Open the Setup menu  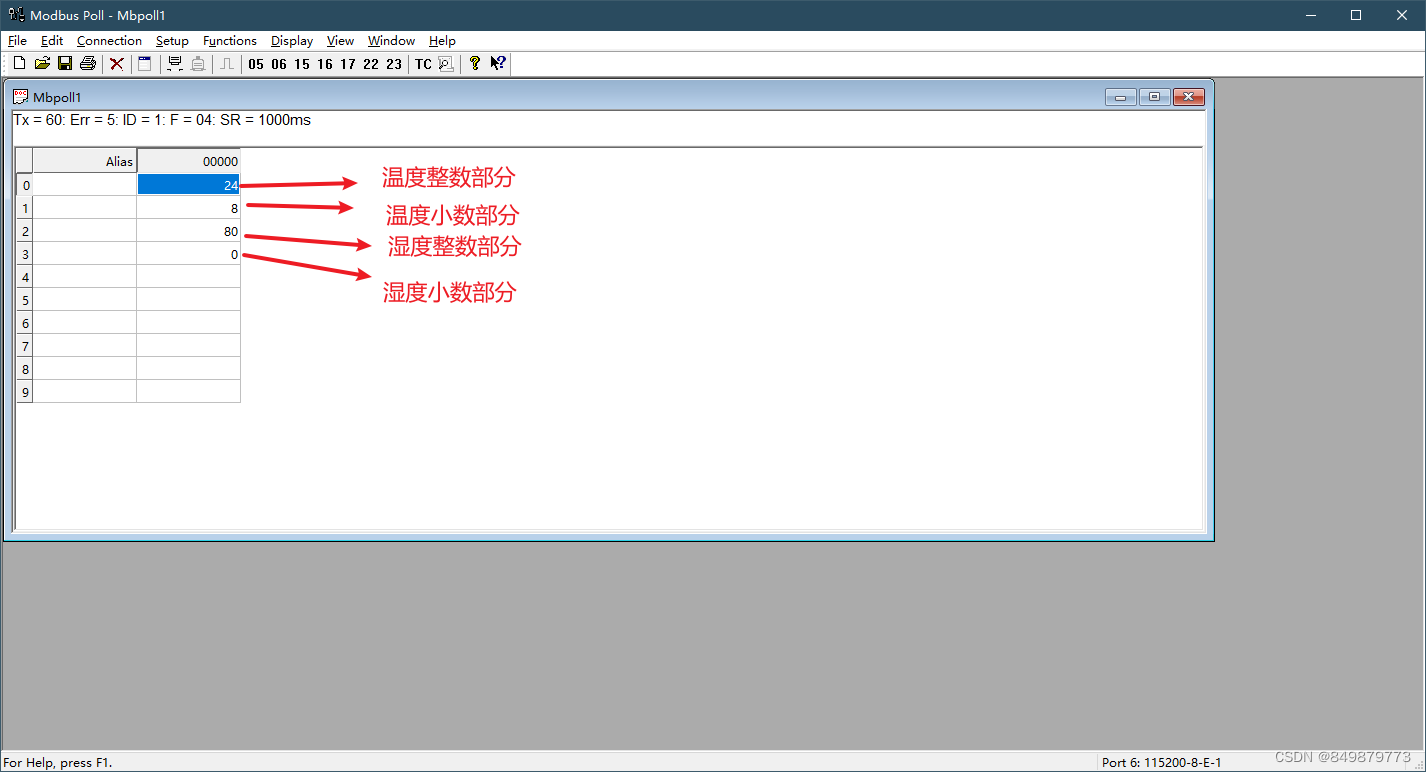(x=172, y=41)
